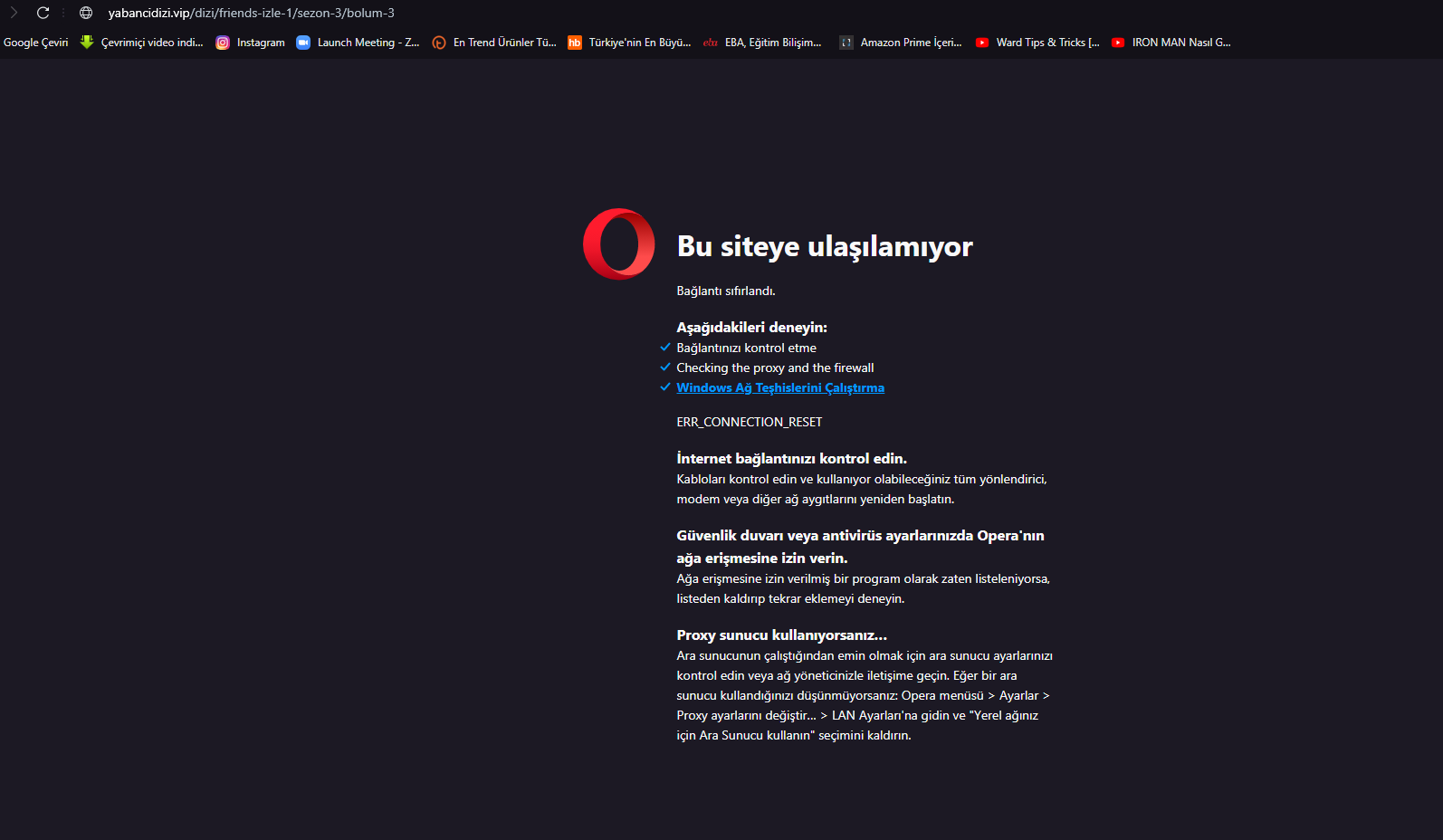1443x840 pixels.
Task: Click the red Opera logo
Action: [x=619, y=244]
